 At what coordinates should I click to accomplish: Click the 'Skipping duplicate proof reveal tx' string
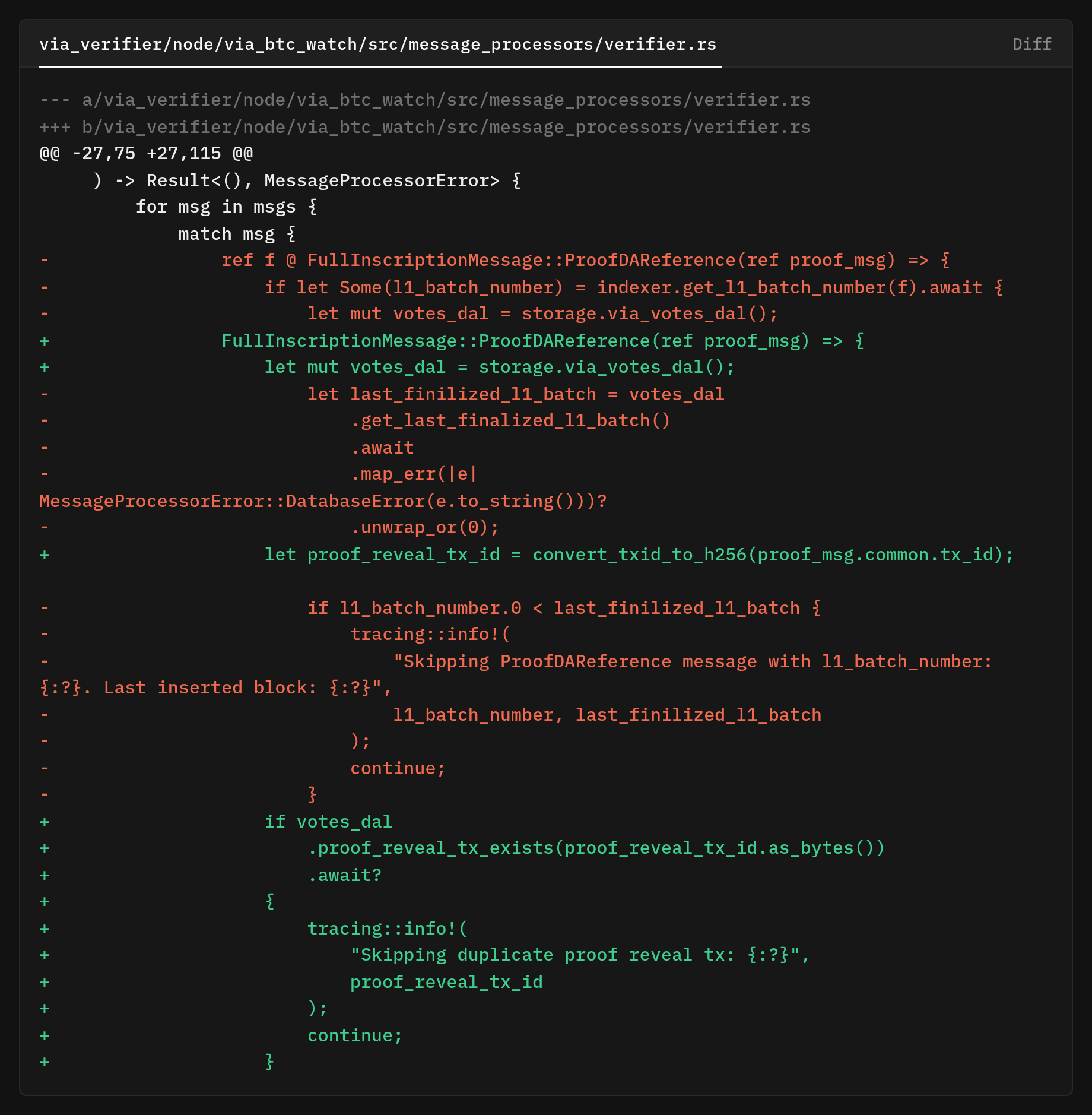click(x=580, y=955)
